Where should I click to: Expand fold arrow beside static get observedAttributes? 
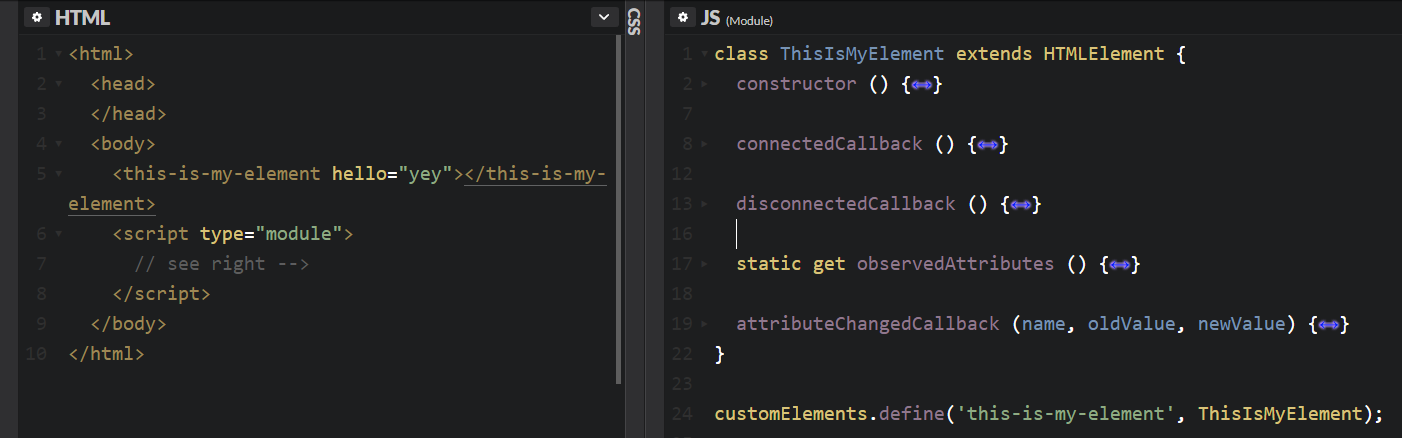coord(705,264)
